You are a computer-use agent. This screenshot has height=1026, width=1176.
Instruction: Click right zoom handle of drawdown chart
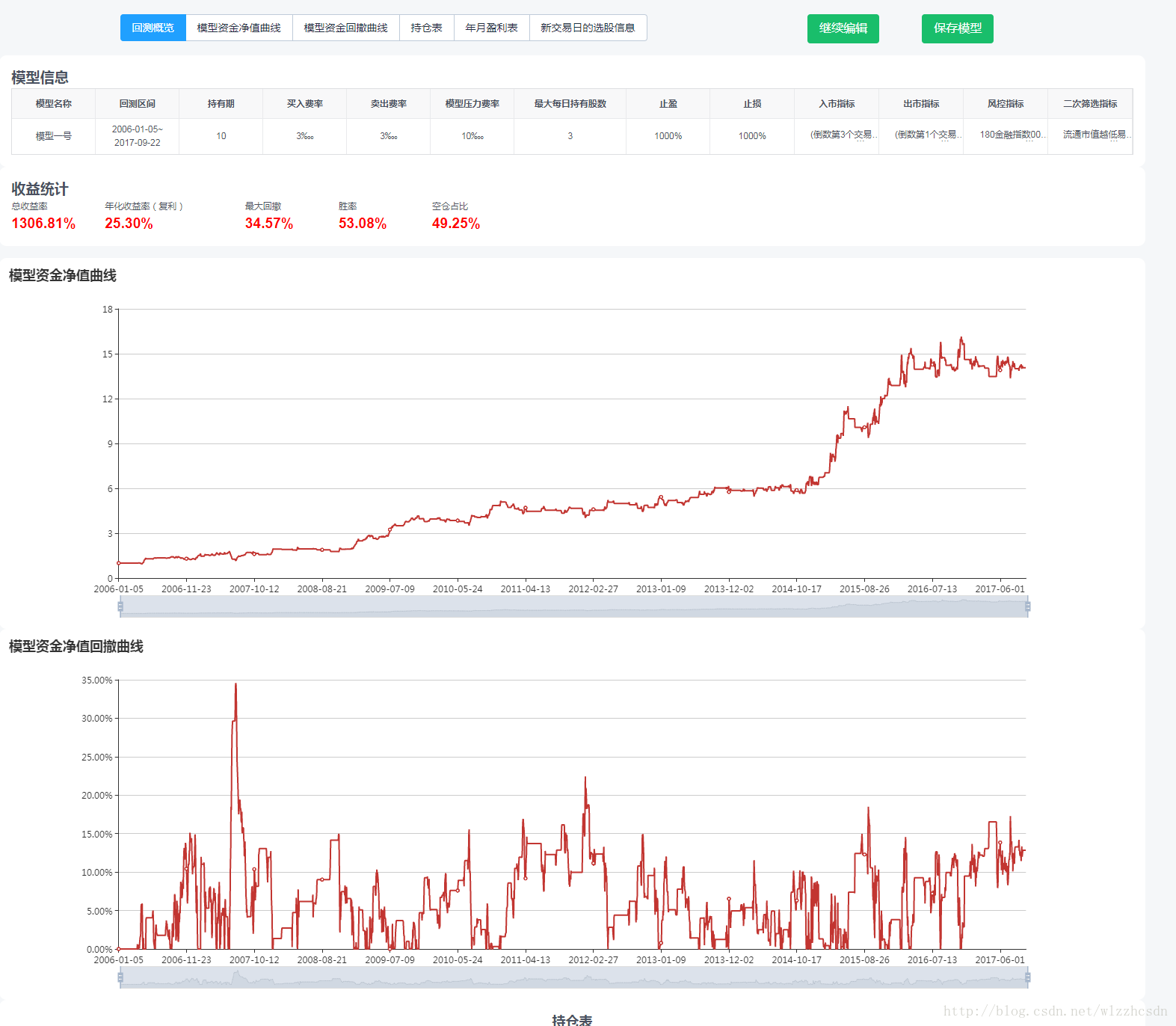1028,977
